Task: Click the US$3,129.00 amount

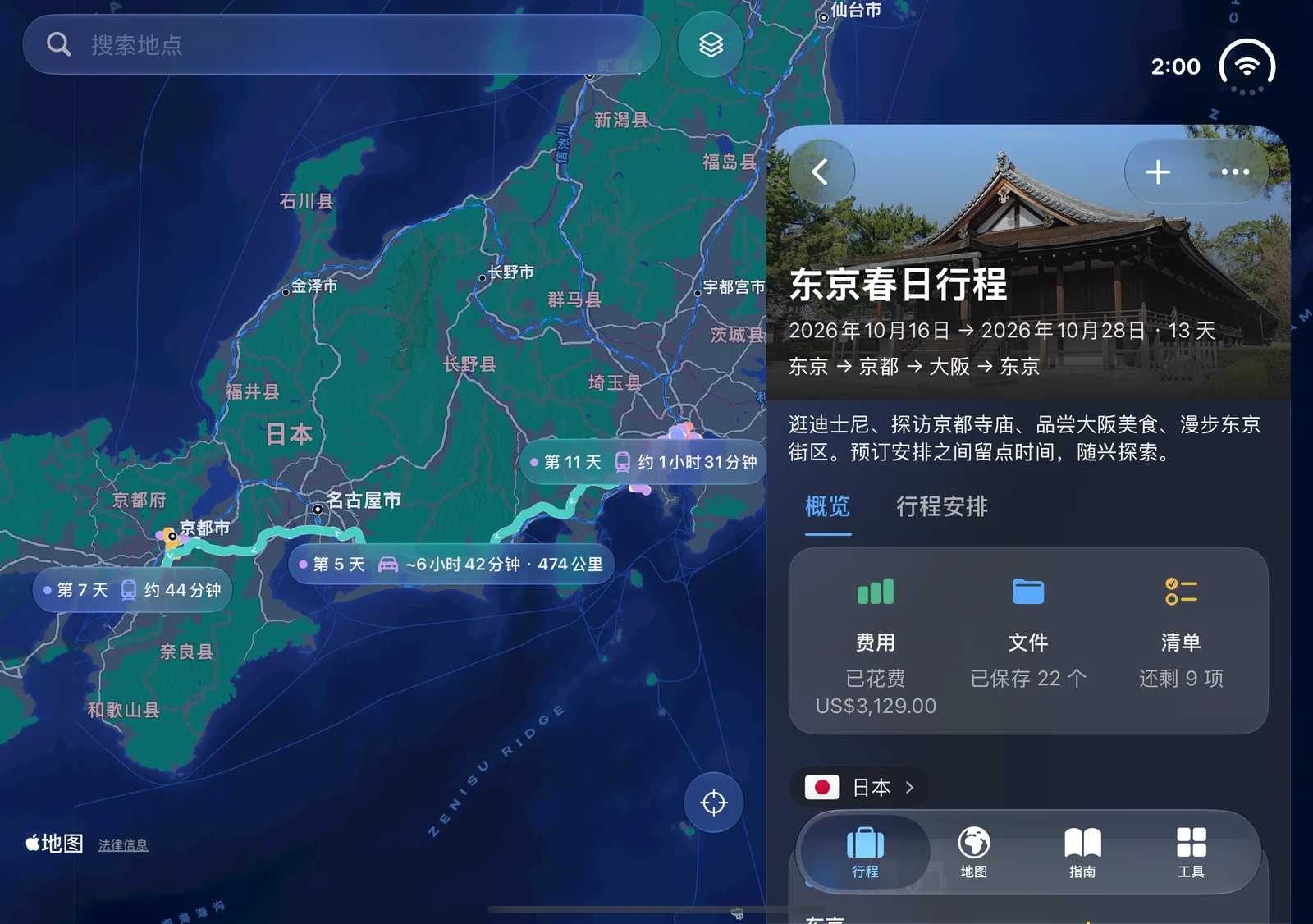Action: (876, 707)
